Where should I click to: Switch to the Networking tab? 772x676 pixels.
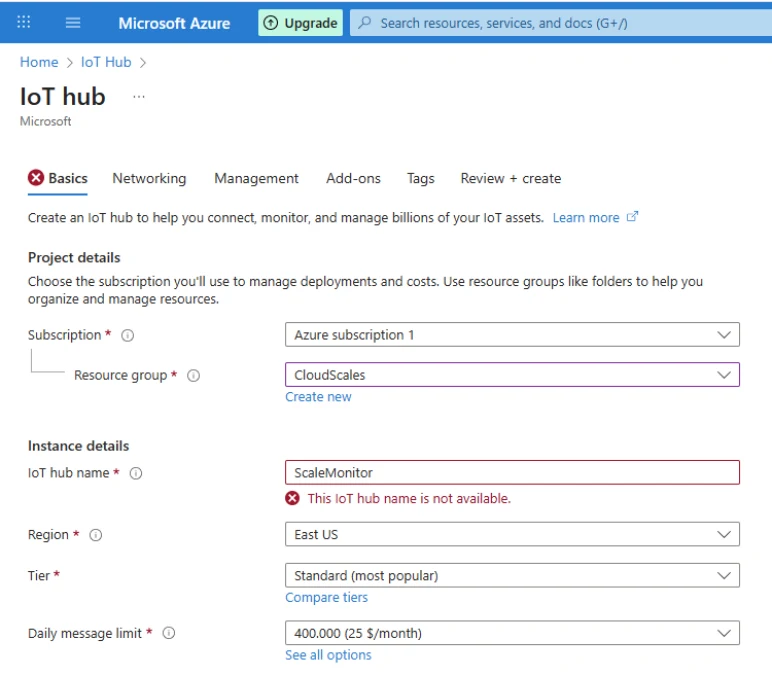pyautogui.click(x=149, y=178)
